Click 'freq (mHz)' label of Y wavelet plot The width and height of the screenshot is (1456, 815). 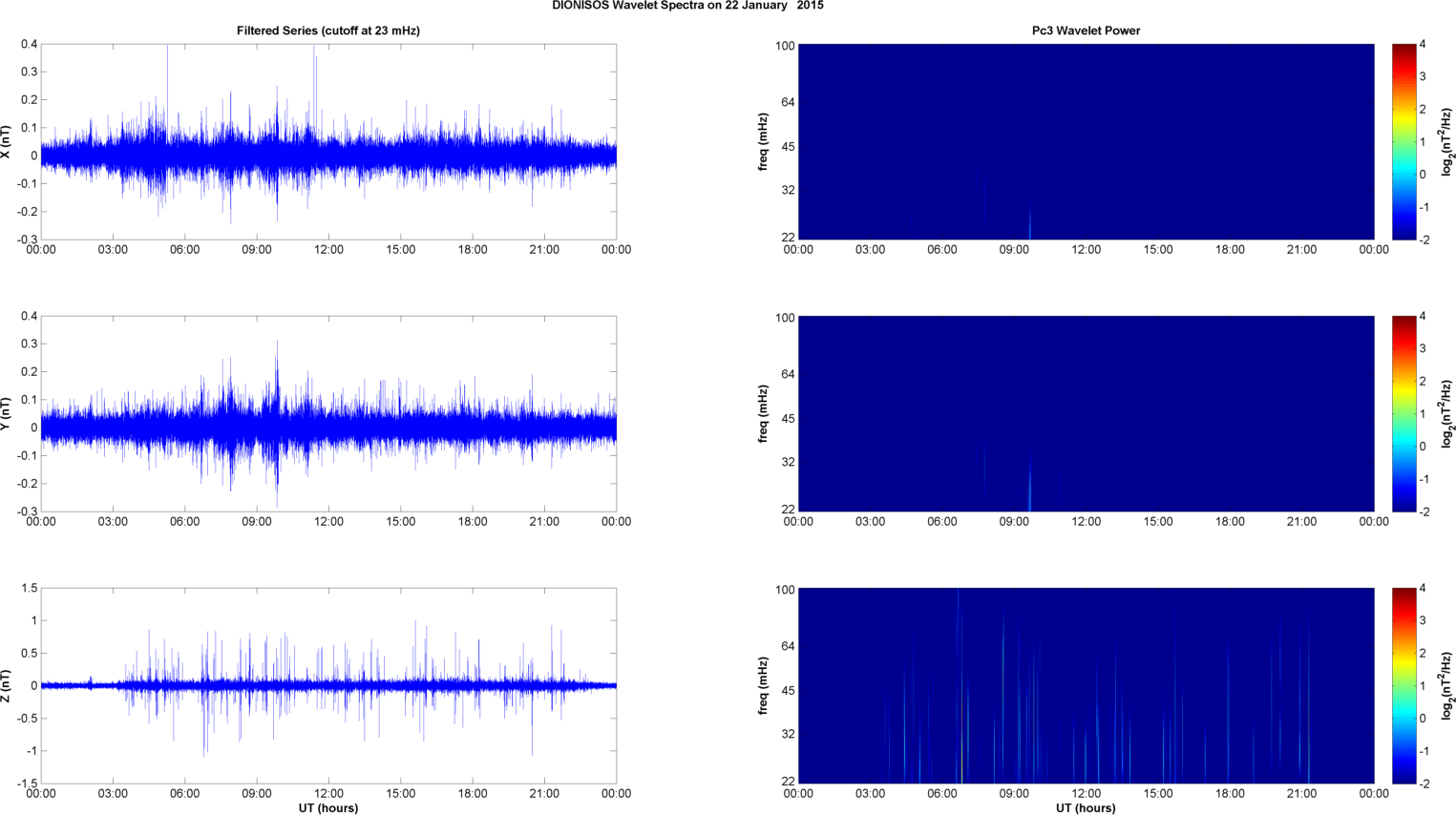click(764, 414)
